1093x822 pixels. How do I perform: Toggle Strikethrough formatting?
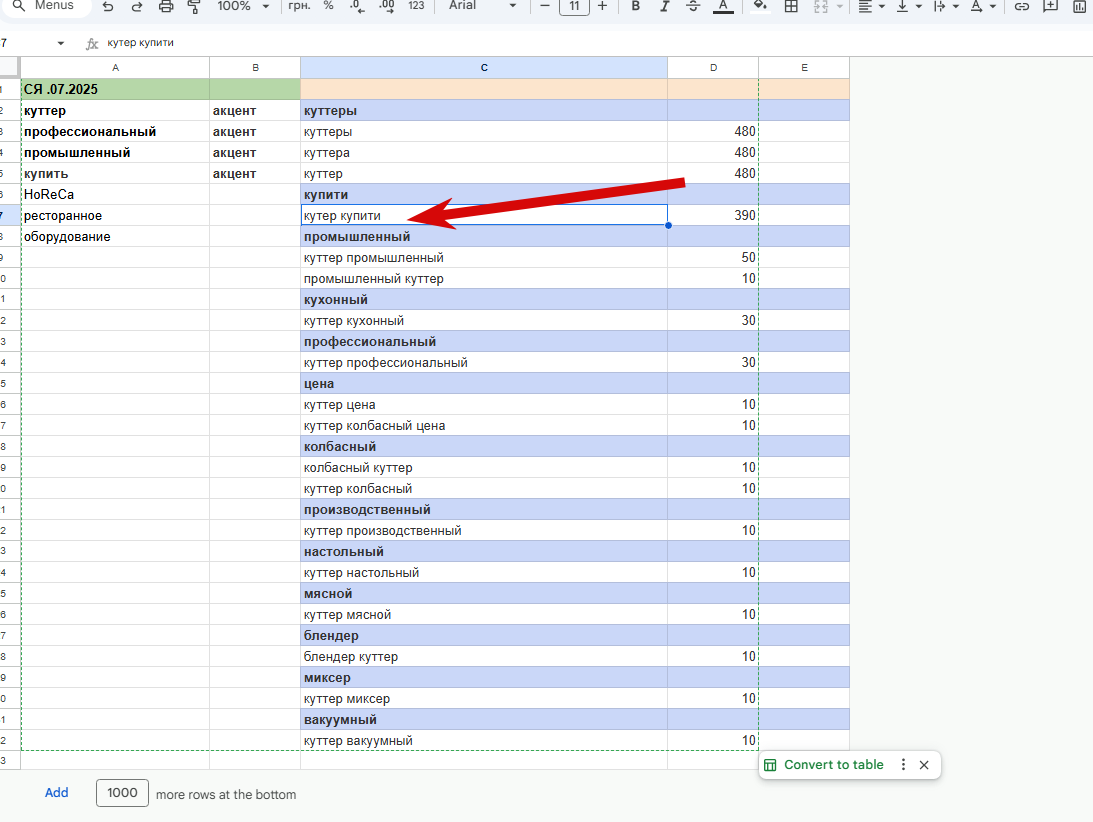click(693, 6)
